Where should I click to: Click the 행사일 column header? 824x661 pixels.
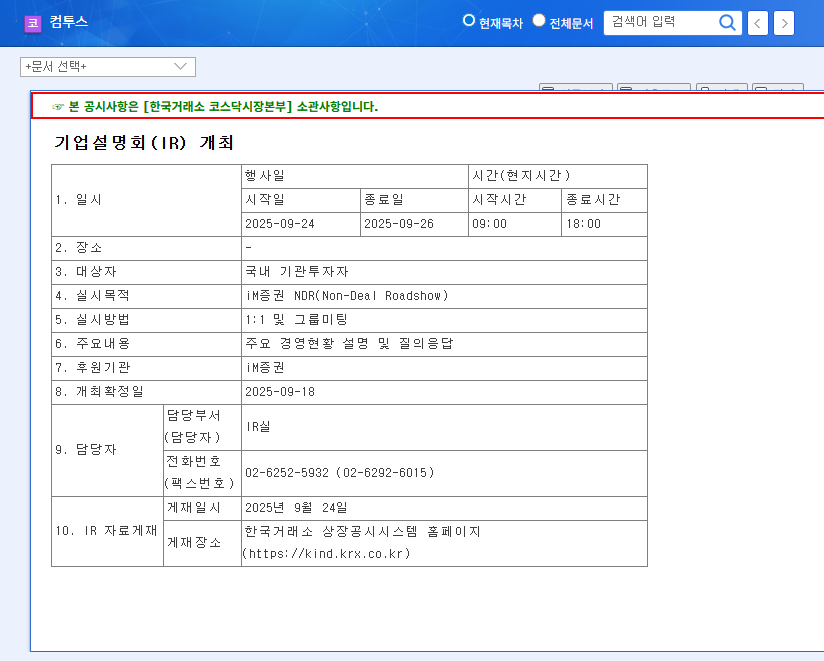coord(355,176)
